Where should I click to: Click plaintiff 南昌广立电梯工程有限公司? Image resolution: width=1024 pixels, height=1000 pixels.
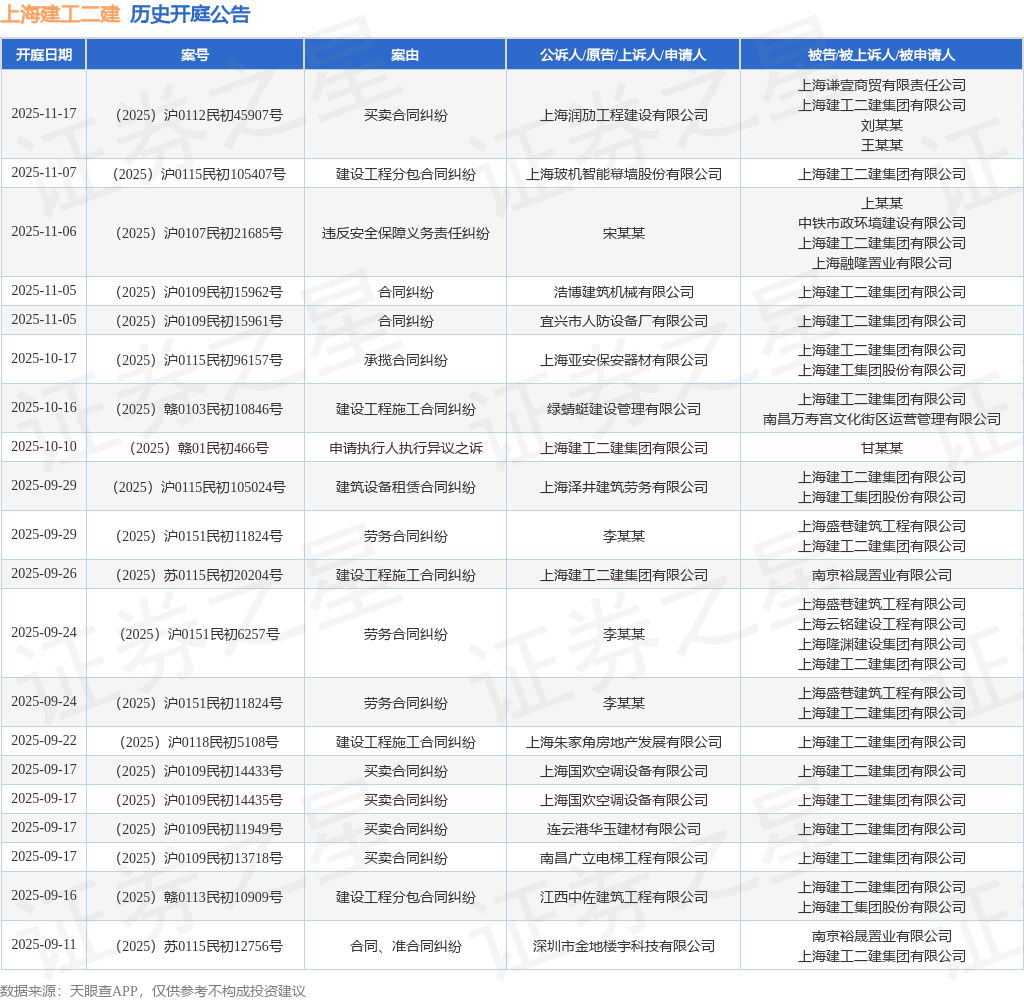point(624,858)
